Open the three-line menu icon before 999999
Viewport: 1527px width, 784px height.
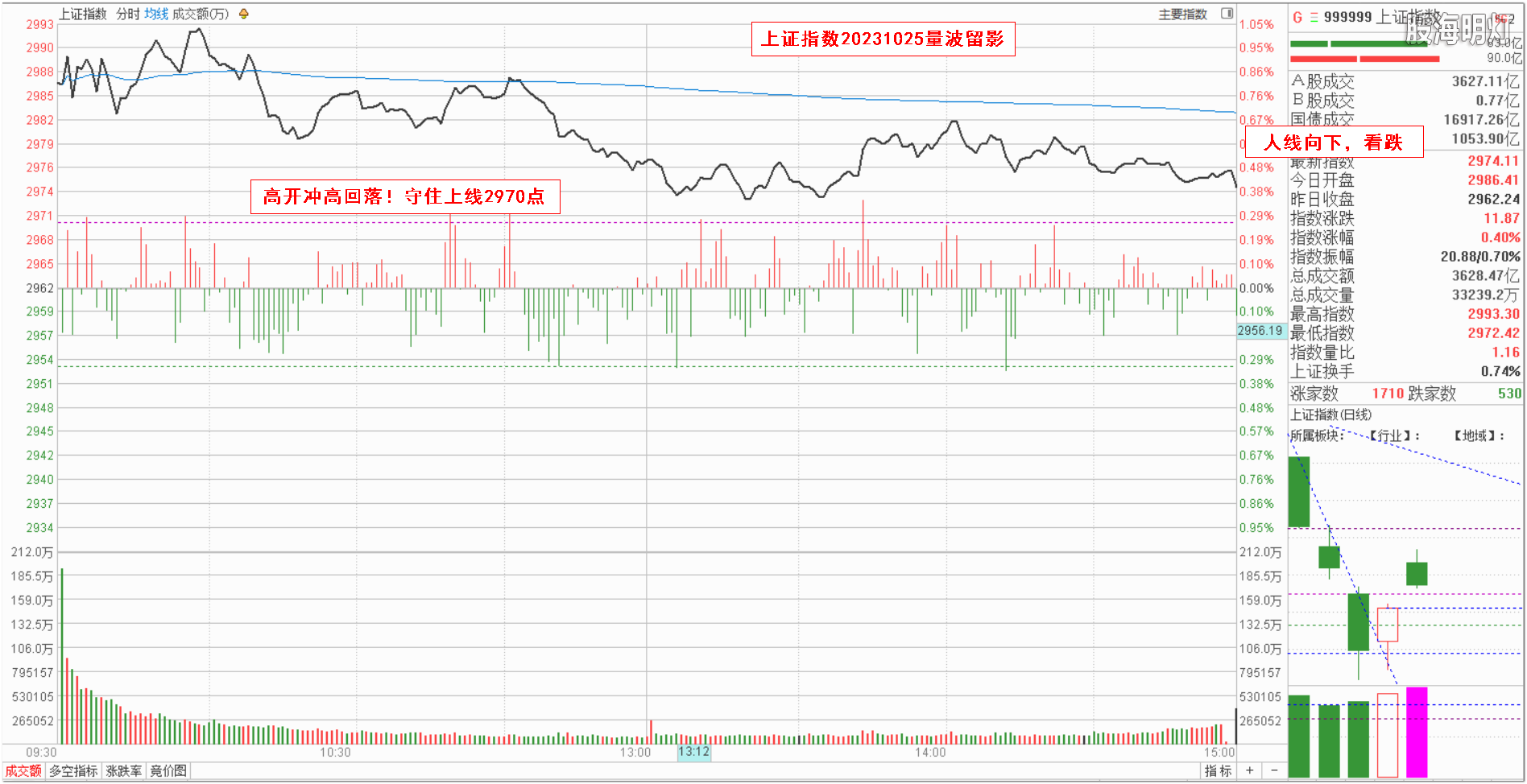pyautogui.click(x=1314, y=17)
